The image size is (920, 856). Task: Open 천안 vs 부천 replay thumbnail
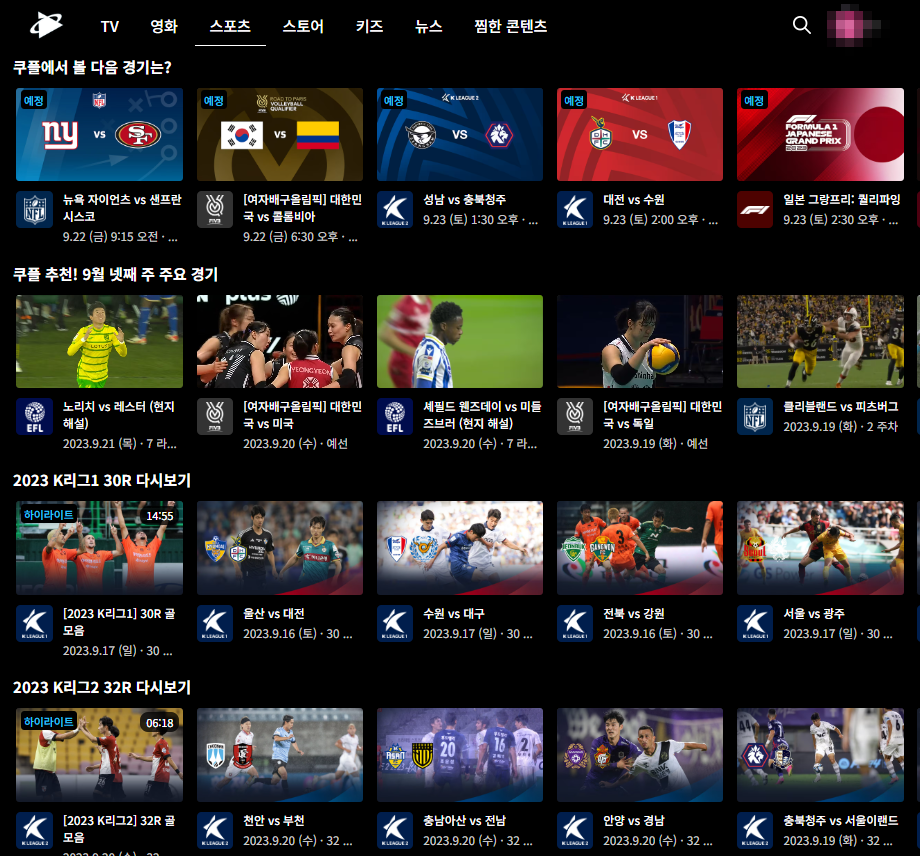pos(280,755)
